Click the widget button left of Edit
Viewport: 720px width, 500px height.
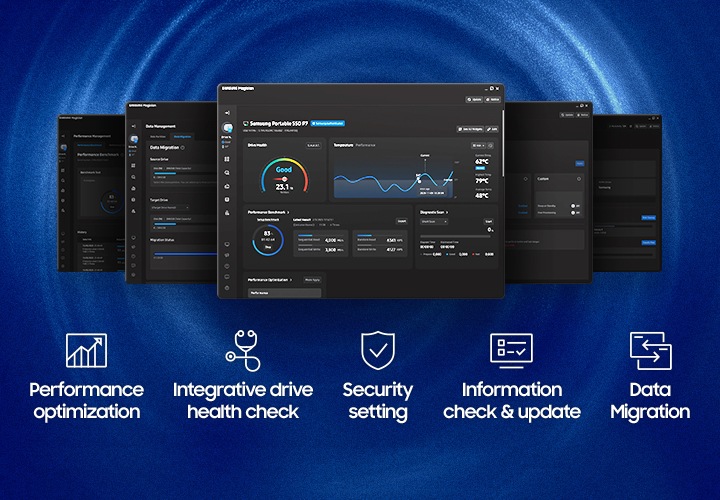[470, 129]
